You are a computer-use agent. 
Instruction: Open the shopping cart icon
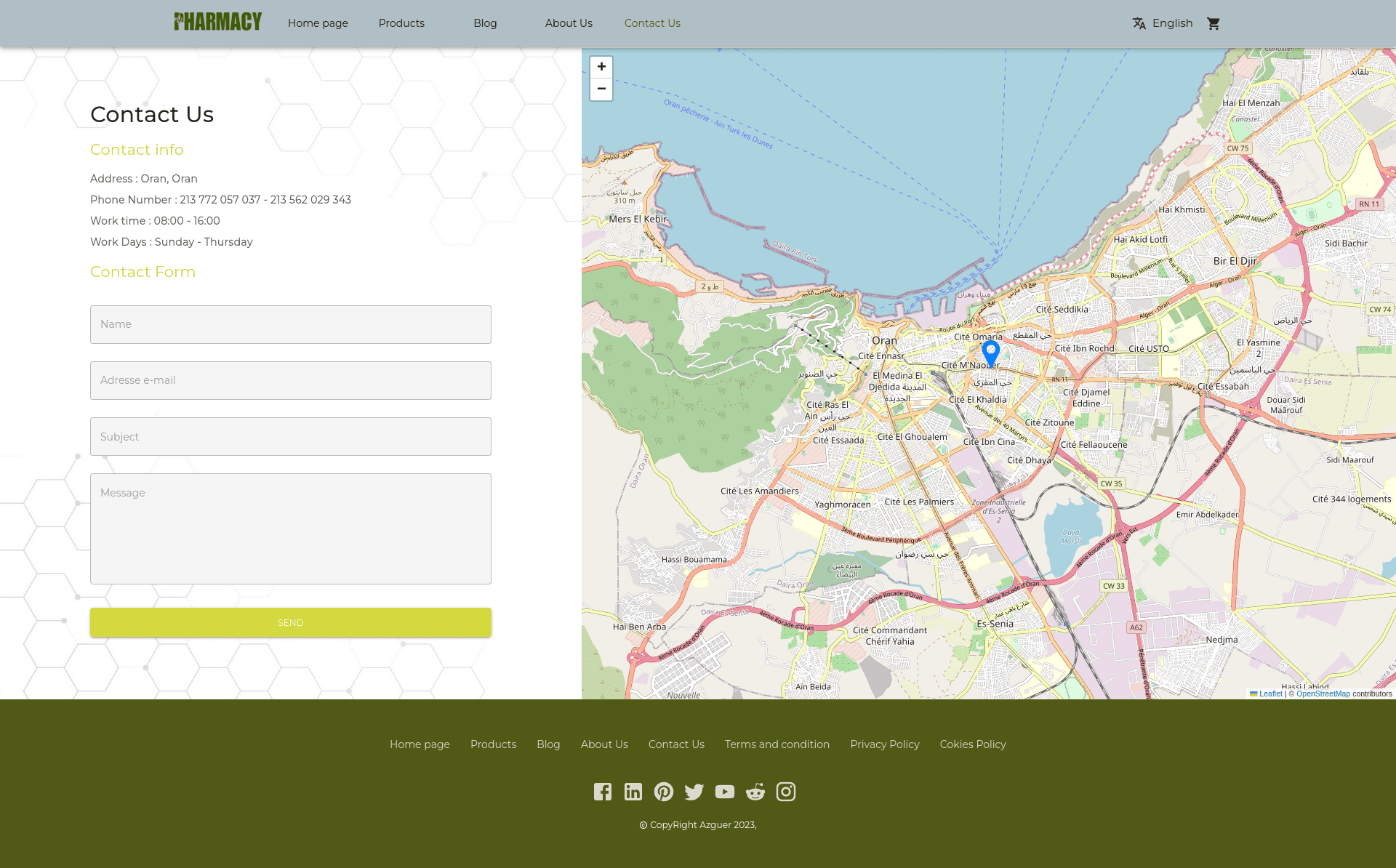[x=1213, y=23]
